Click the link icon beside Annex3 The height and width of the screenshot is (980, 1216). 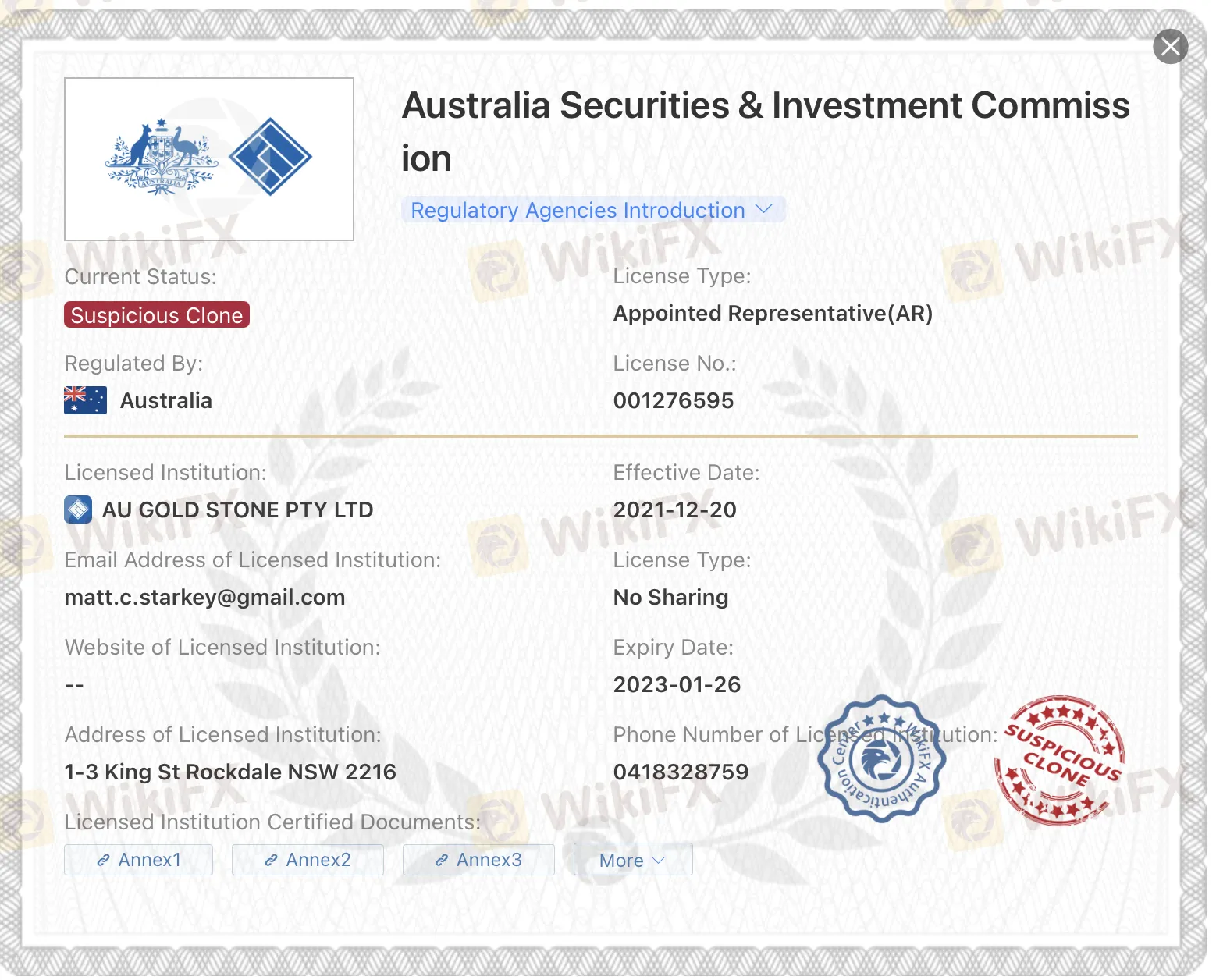pos(442,860)
